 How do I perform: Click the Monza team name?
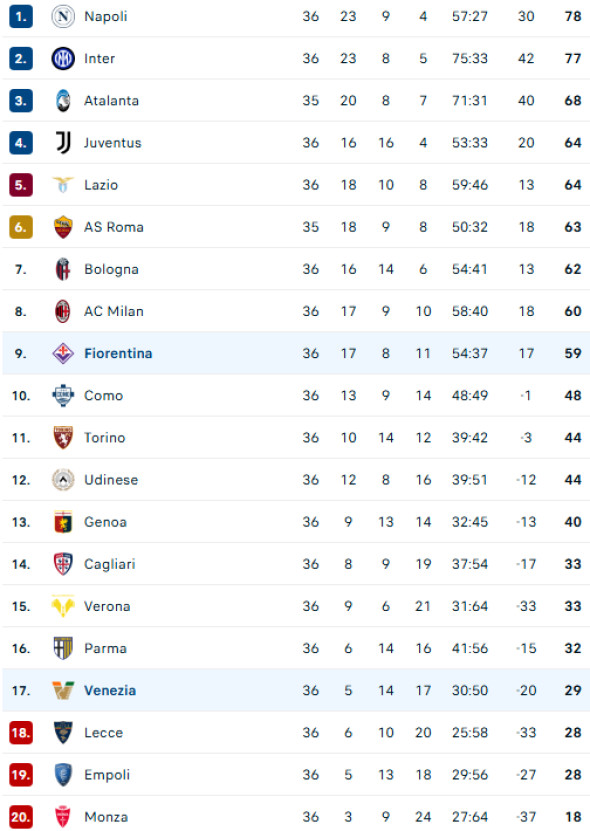pyautogui.click(x=106, y=817)
